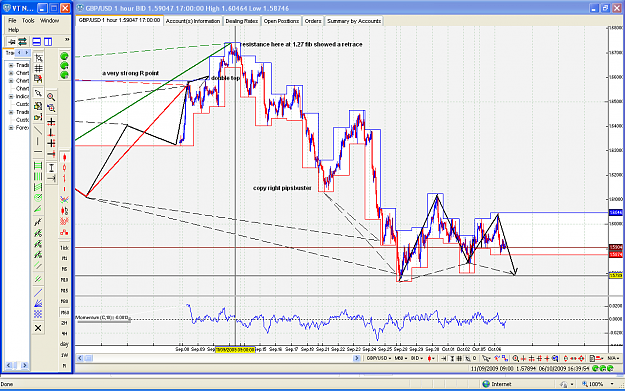Select the green vertical lines tool
The image size is (625, 391).
coord(38,176)
